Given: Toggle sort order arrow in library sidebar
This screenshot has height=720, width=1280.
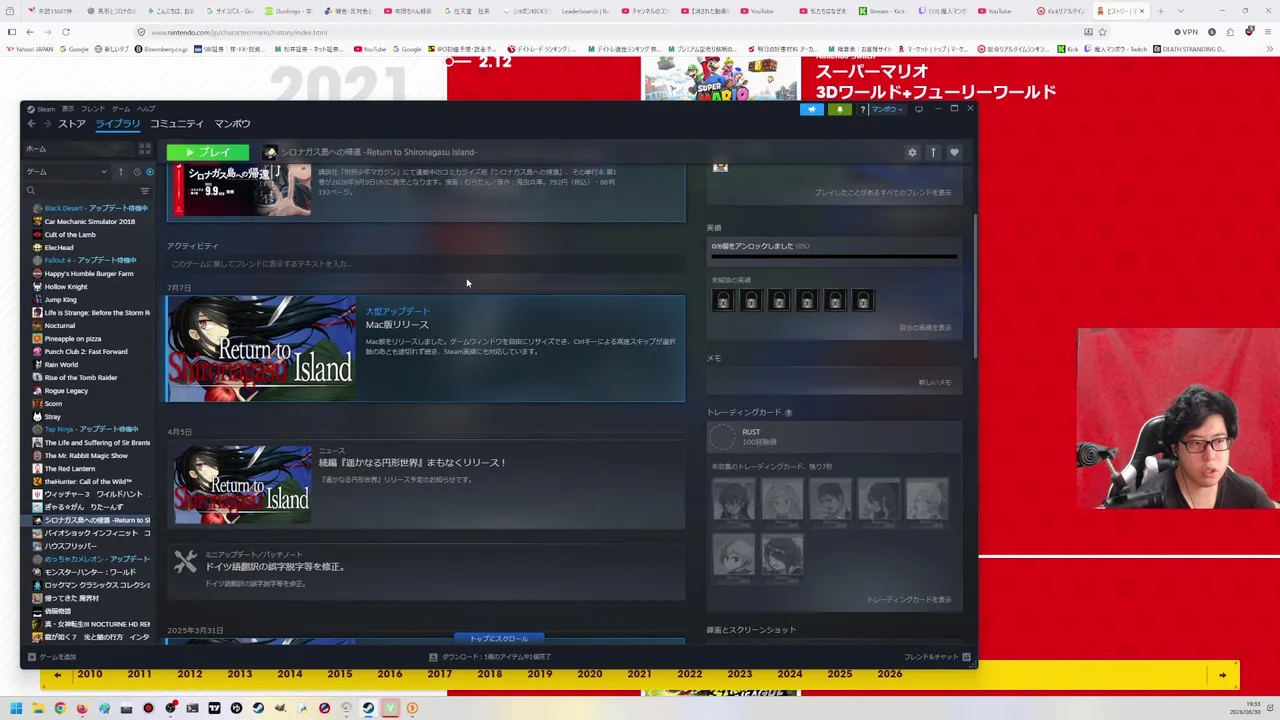Looking at the screenshot, I should 121,172.
